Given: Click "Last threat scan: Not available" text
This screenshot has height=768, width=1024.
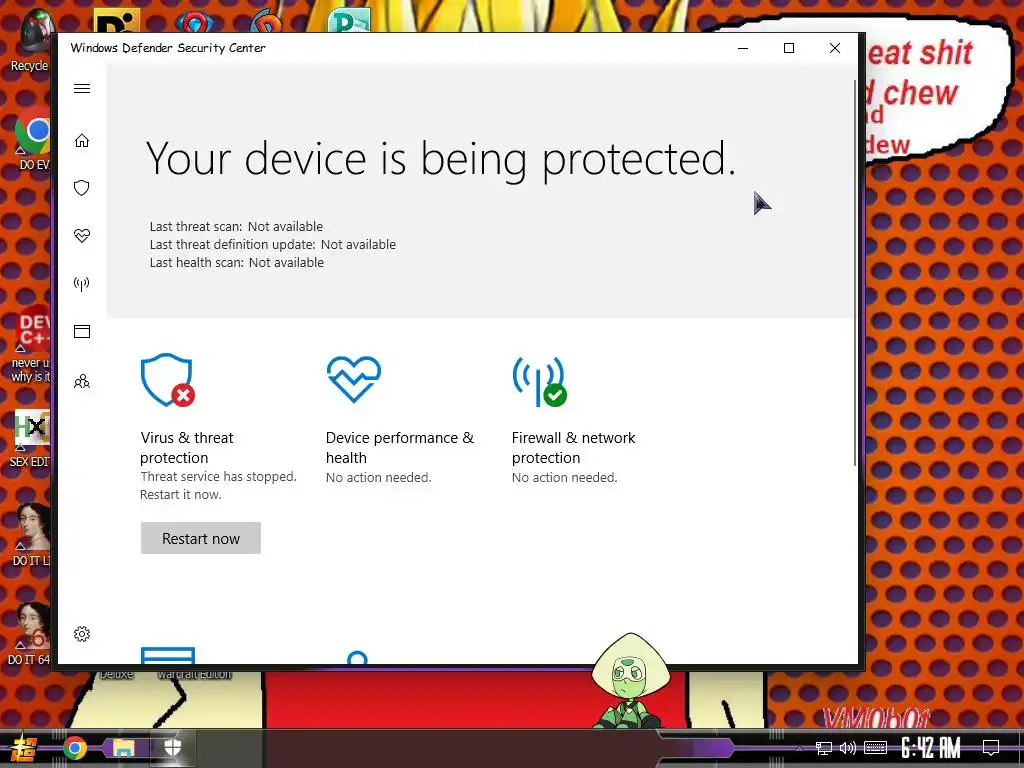Looking at the screenshot, I should pyautogui.click(x=236, y=227).
